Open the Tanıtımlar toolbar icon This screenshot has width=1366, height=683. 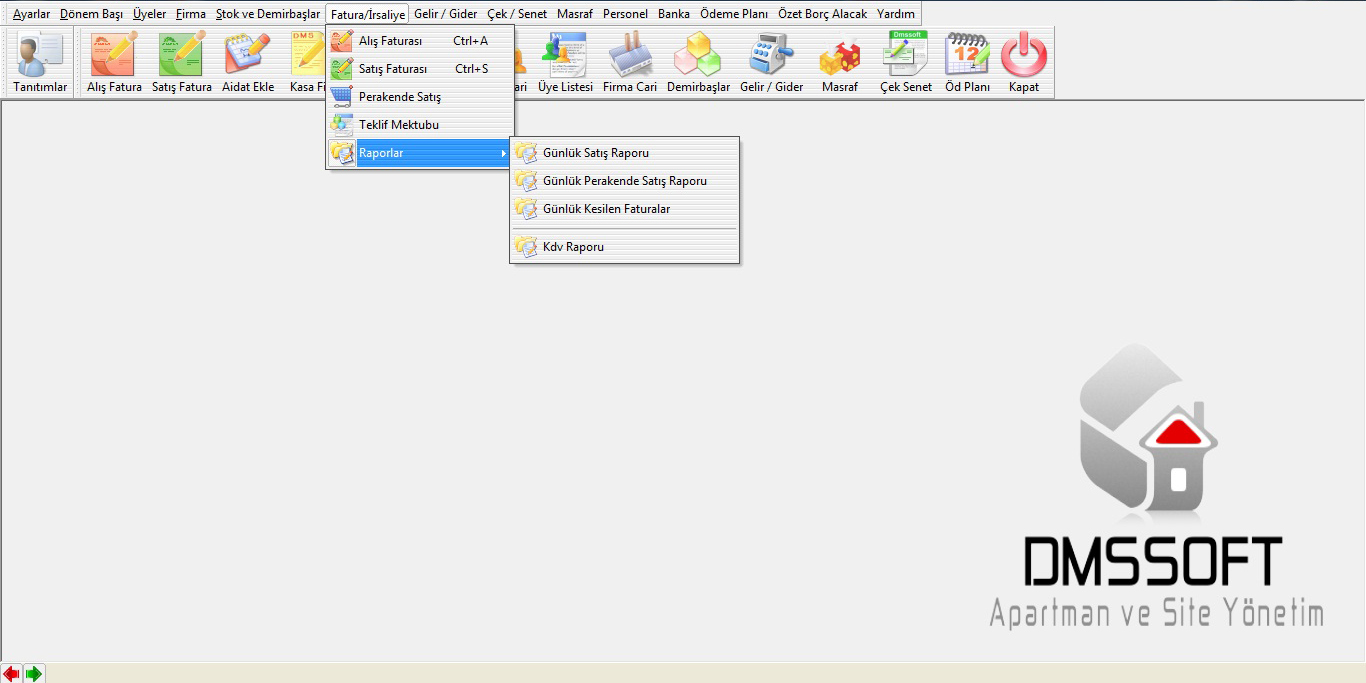pos(40,62)
